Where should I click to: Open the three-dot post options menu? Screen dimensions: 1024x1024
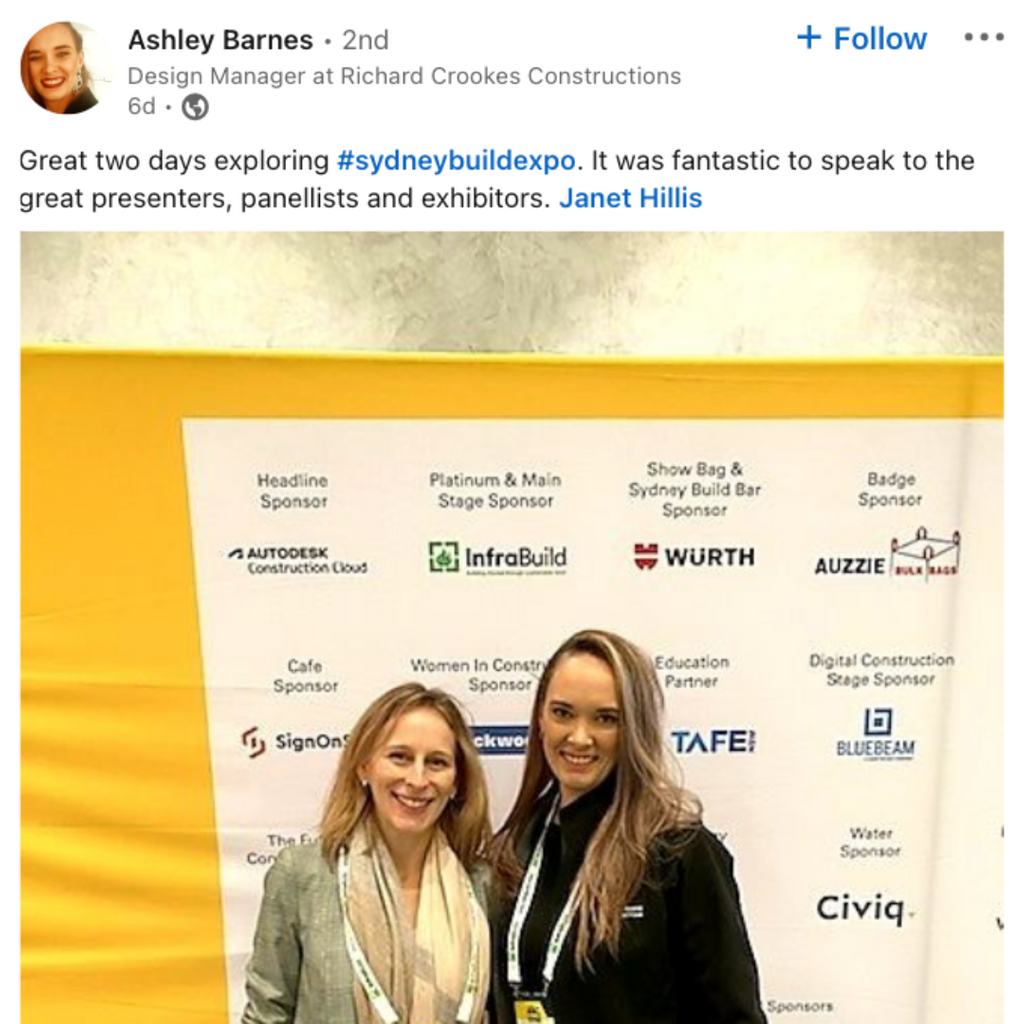[984, 37]
